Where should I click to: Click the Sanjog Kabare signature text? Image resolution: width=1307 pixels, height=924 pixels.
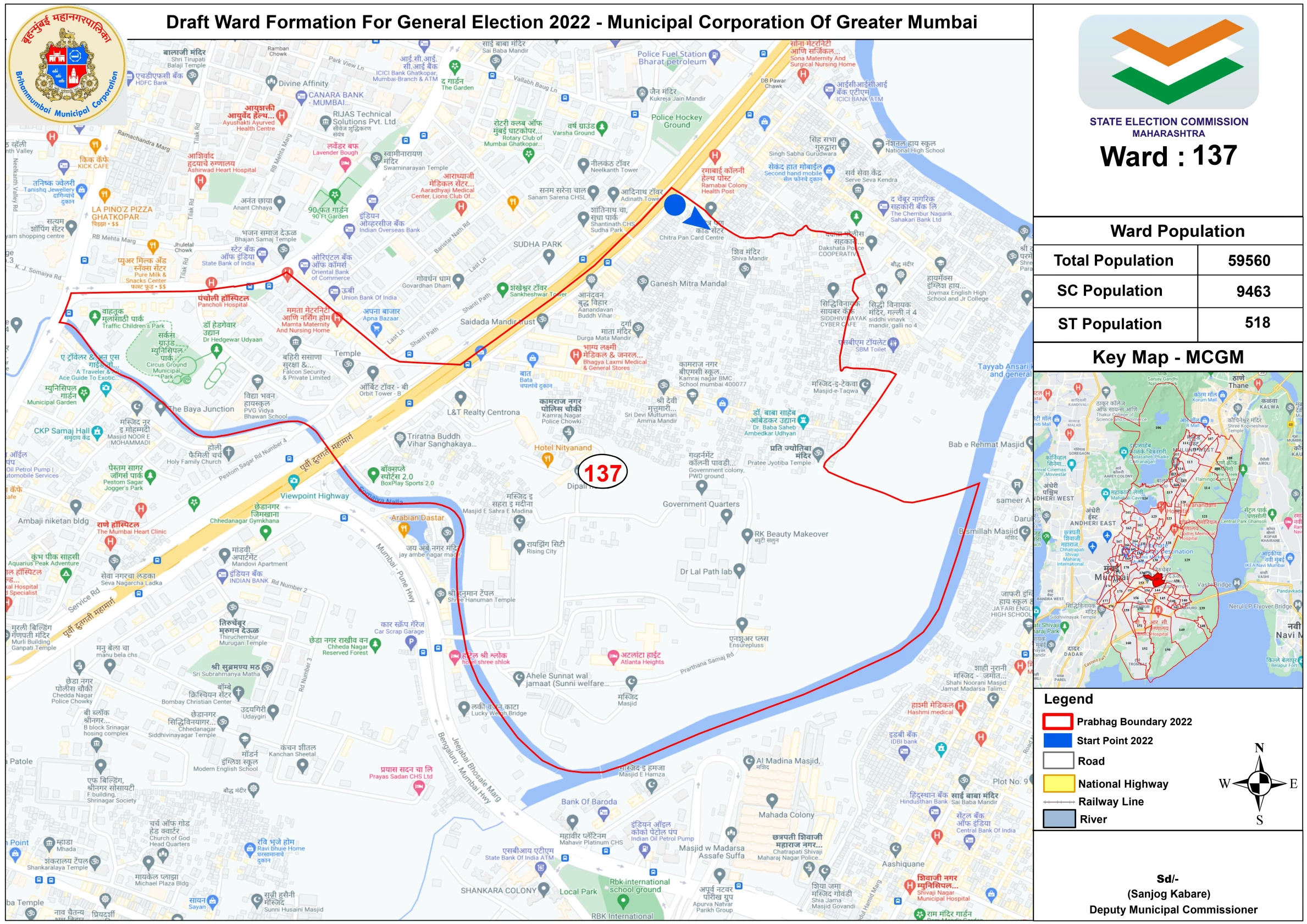pyautogui.click(x=1168, y=893)
